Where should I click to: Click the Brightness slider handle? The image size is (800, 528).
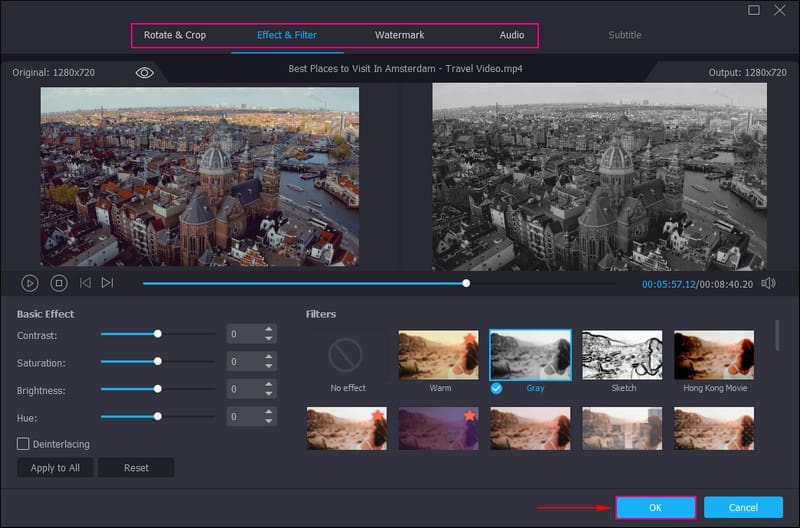(157, 388)
